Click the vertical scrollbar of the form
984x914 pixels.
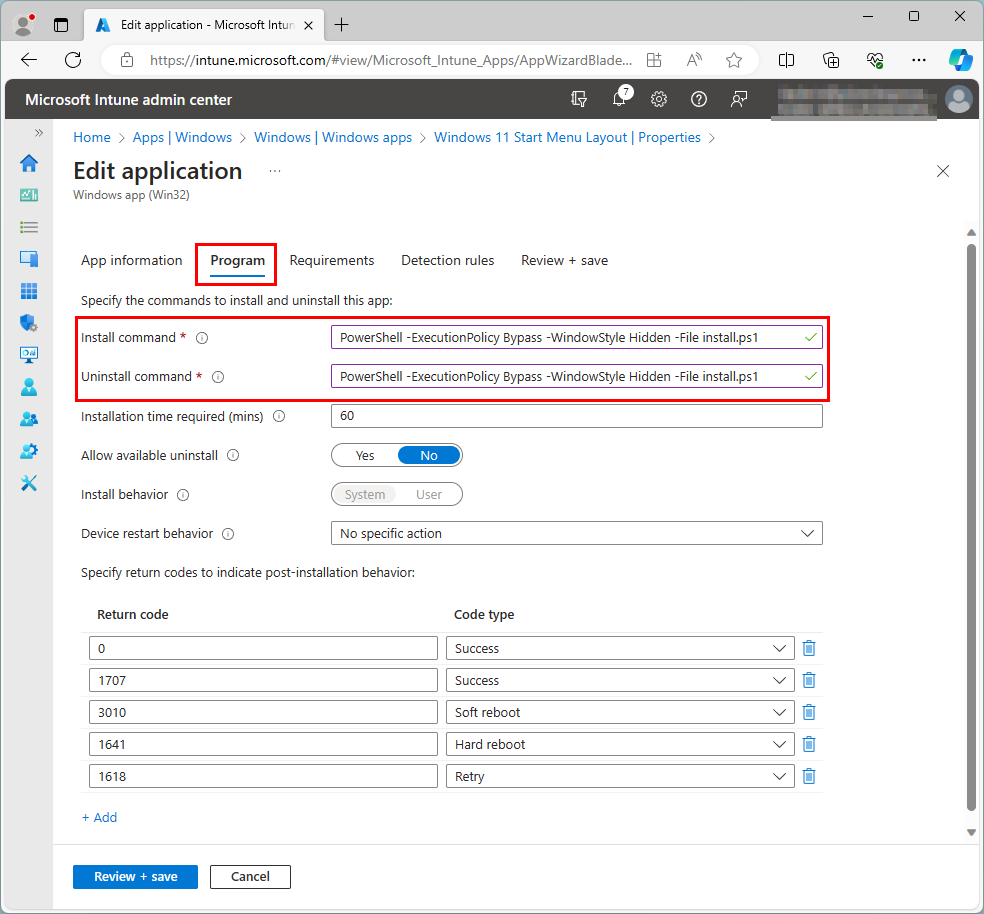pos(970,520)
